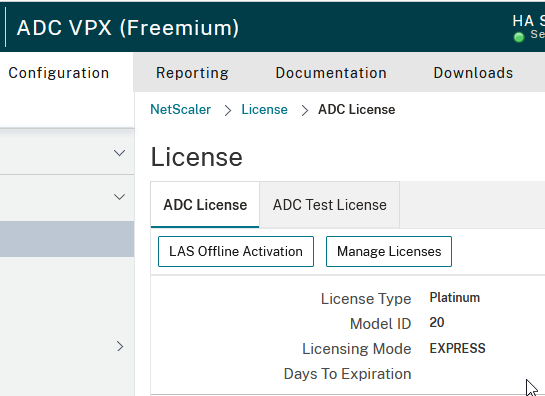
Task: Select Licensing Mode value EXPRESS
Action: pyautogui.click(x=457, y=348)
